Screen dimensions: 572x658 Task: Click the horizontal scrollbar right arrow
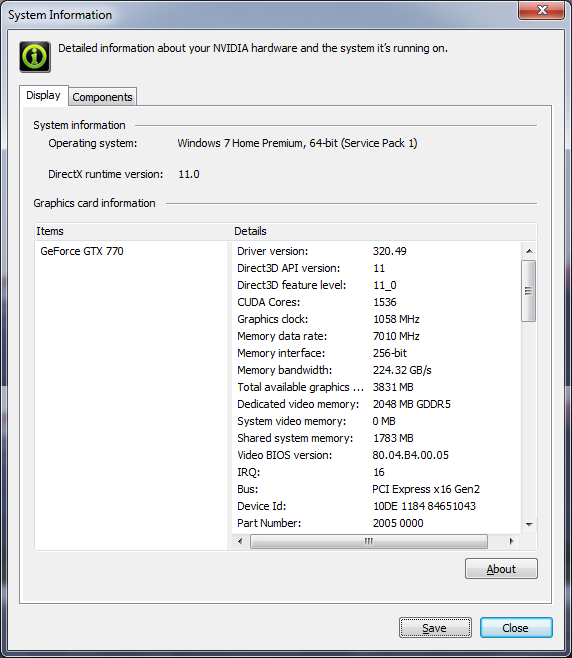coord(511,541)
